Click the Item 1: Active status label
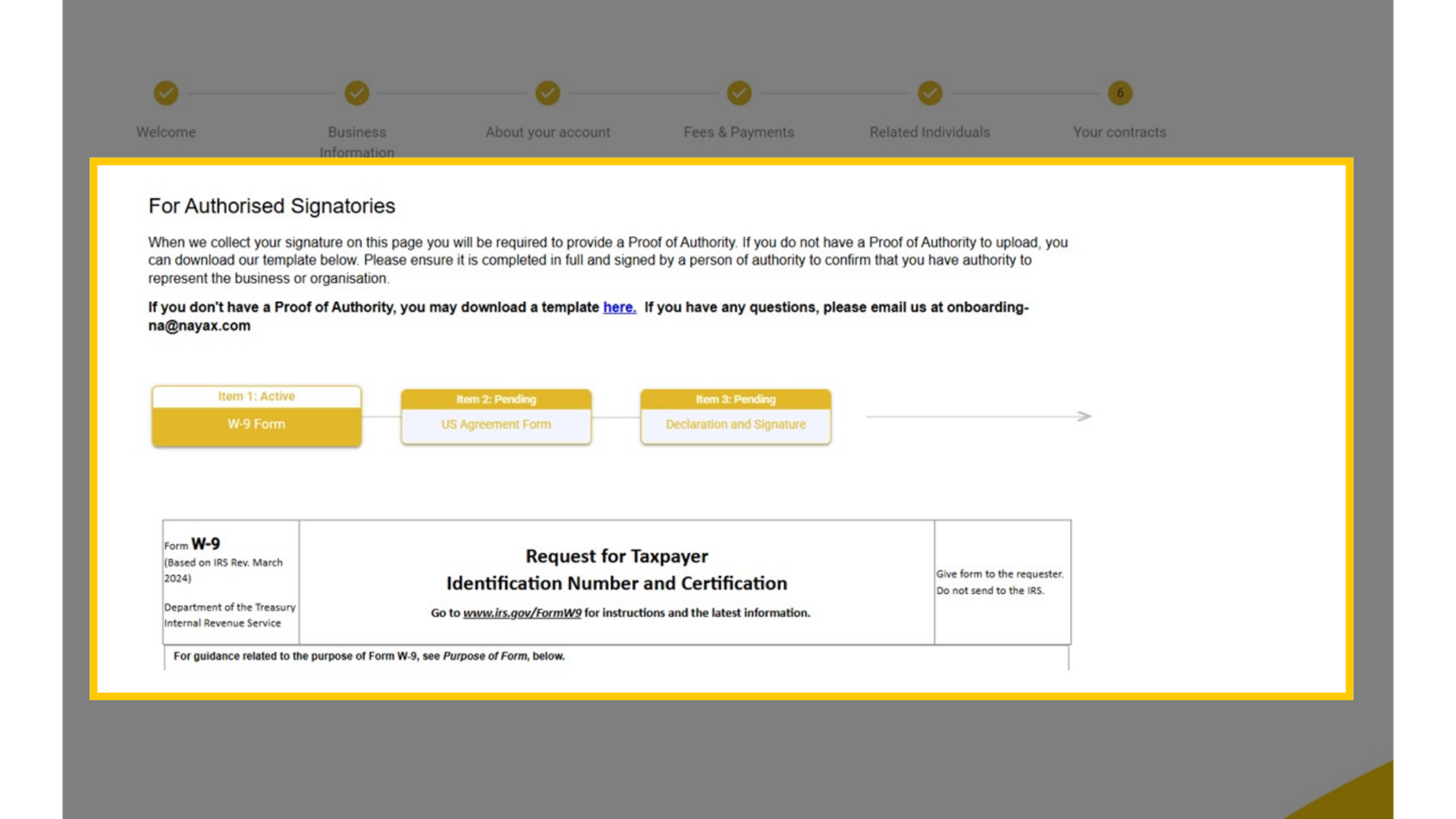This screenshot has height=819, width=1456. click(x=257, y=397)
